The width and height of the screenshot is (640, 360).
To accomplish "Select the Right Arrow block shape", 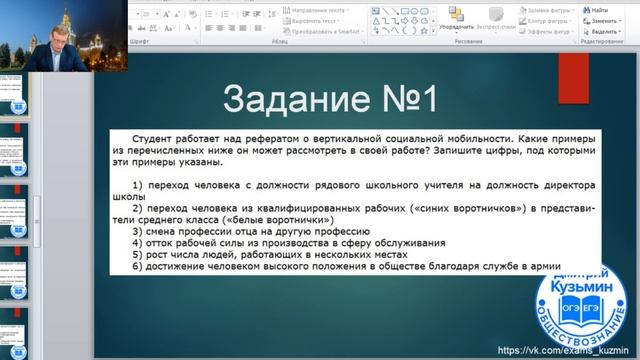I will (405, 21).
